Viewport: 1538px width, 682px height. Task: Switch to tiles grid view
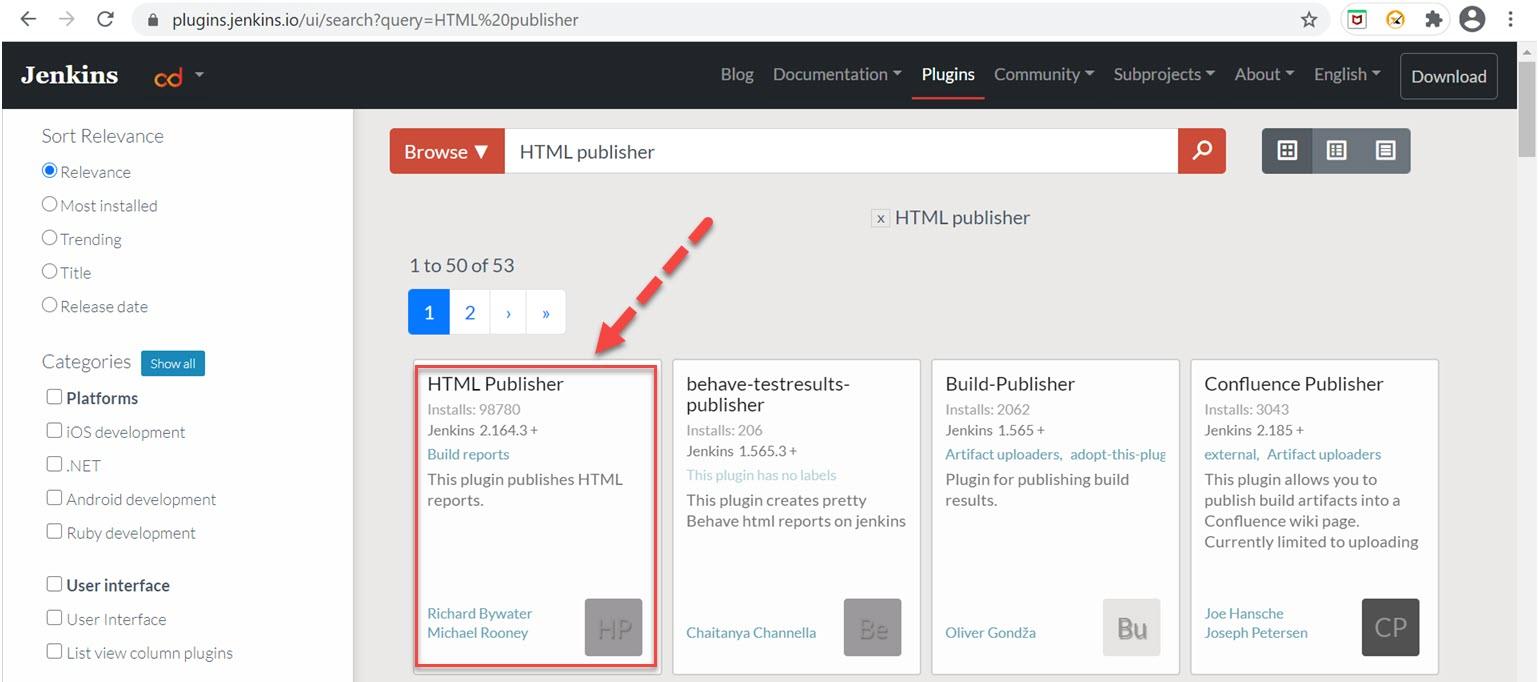point(1287,151)
